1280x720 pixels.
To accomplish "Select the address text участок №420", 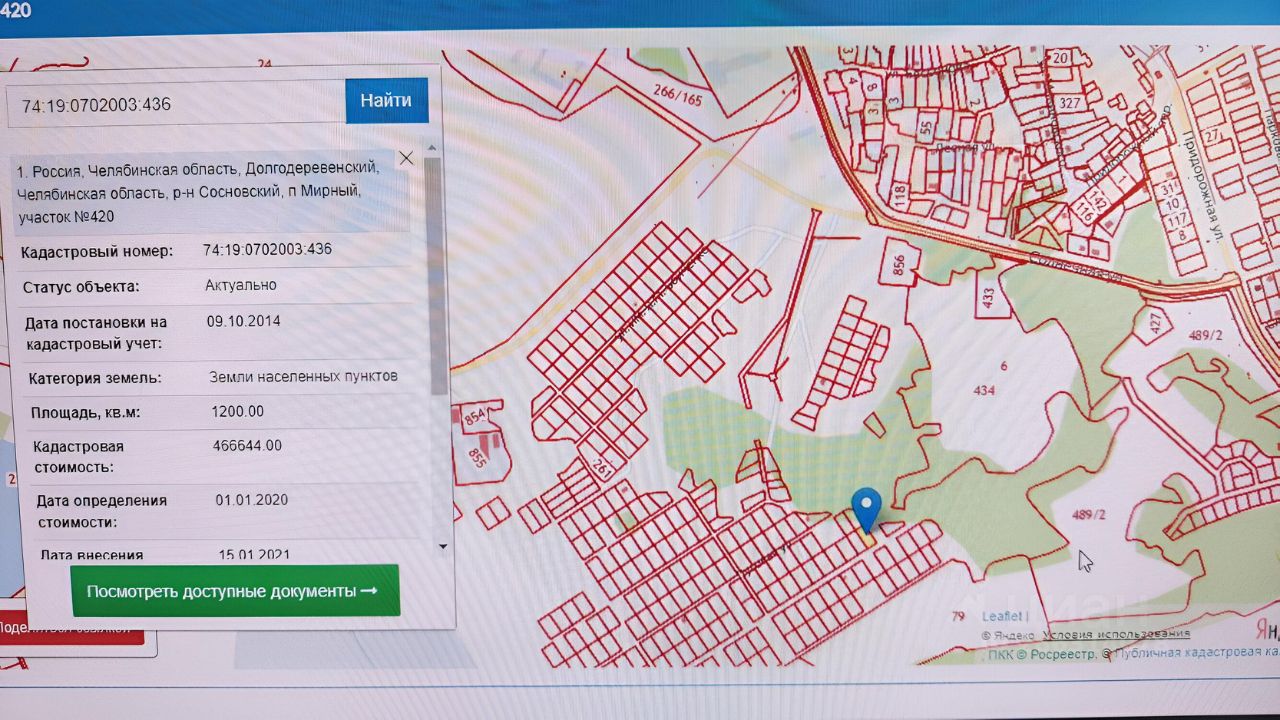I will click(66, 217).
